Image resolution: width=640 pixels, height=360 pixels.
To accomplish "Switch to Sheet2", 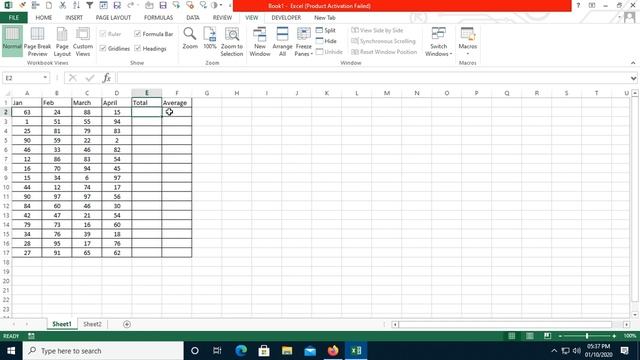I will tap(92, 324).
